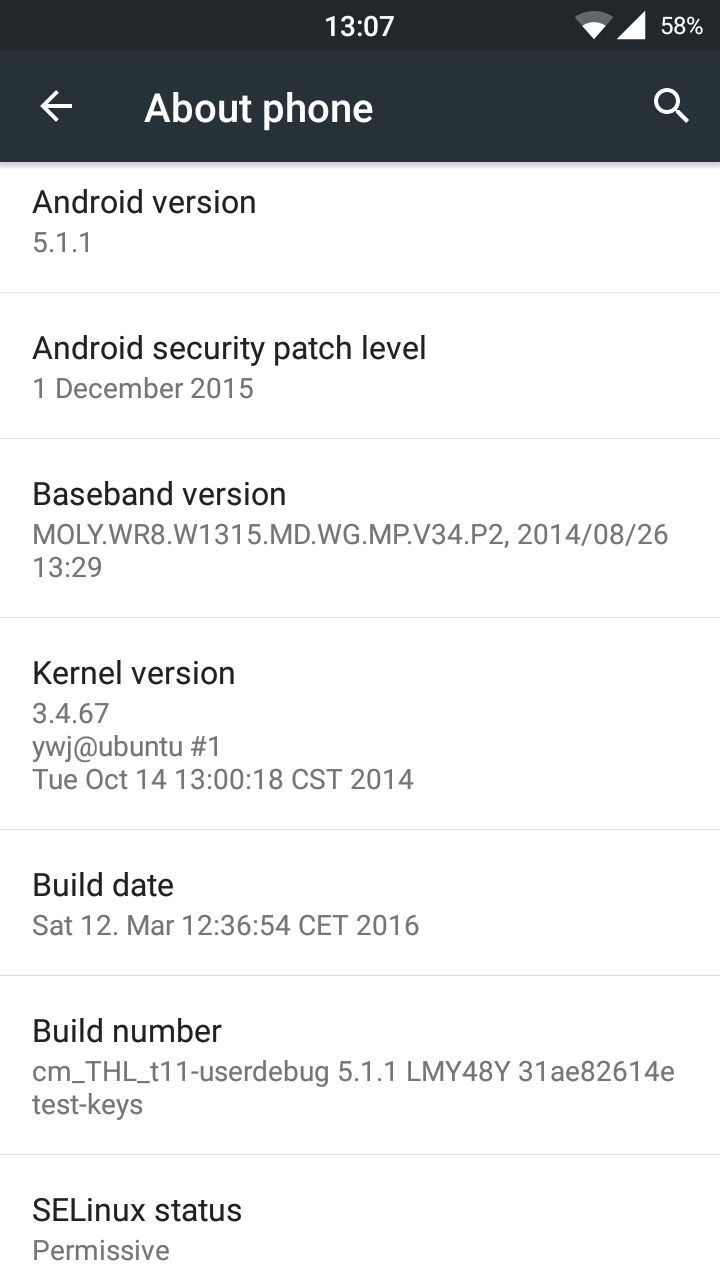The height and width of the screenshot is (1280, 720).
Task: Tap the 1 December 2015 patch date
Action: (143, 388)
